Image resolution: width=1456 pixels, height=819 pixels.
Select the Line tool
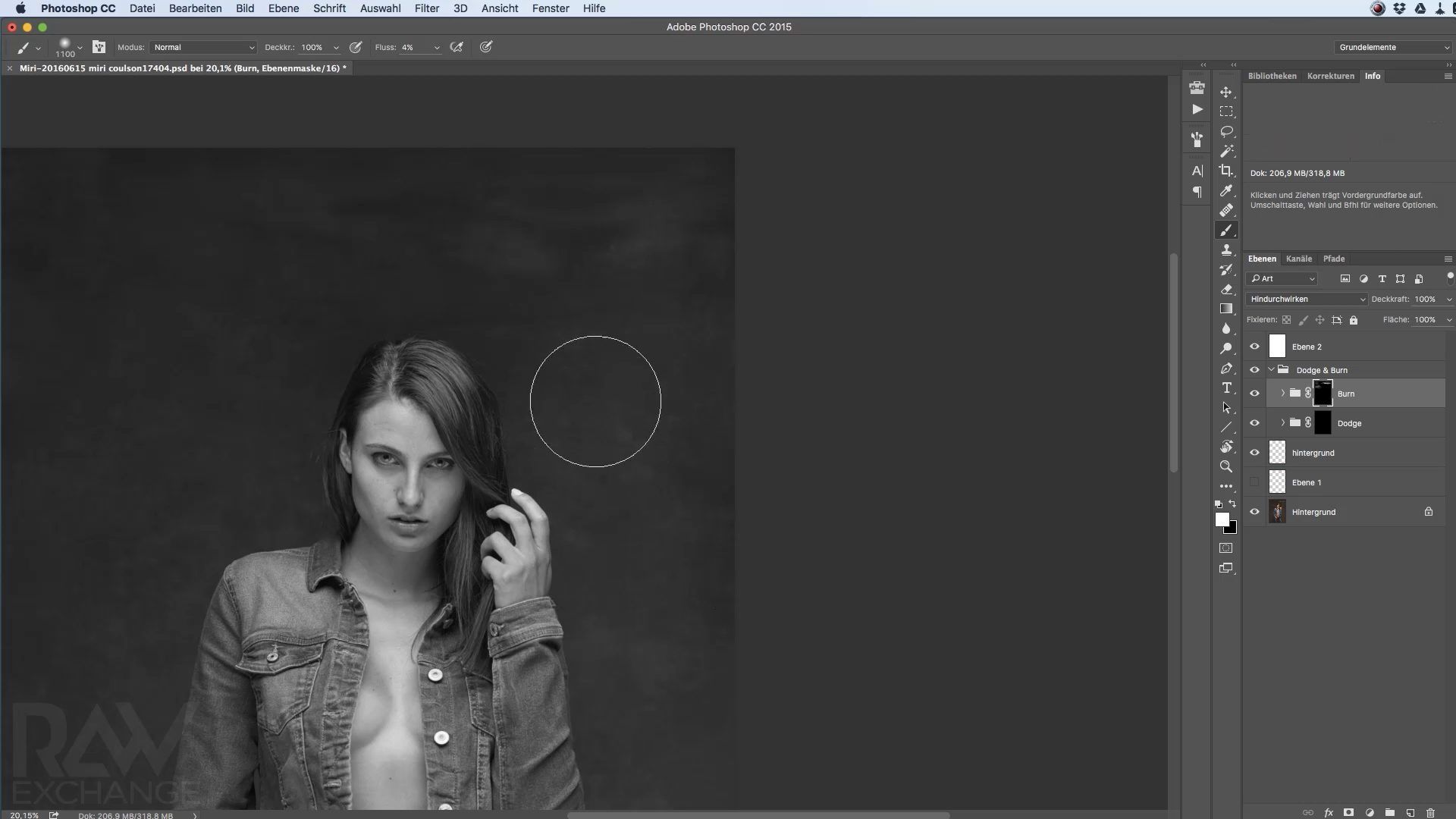pos(1226,427)
